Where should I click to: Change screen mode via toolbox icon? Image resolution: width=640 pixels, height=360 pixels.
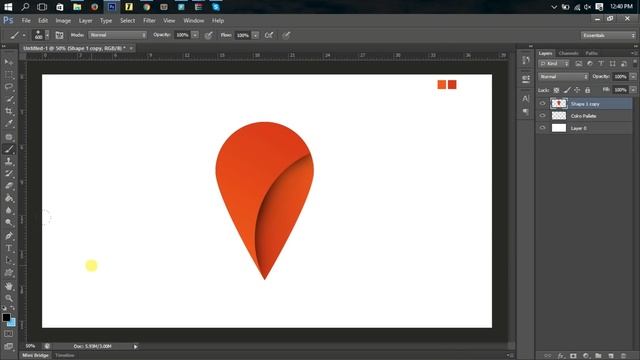click(x=9, y=346)
